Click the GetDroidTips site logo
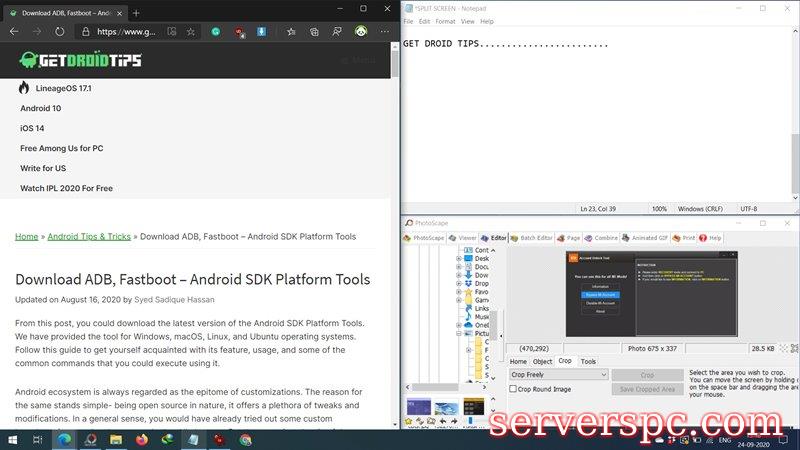 pos(80,61)
